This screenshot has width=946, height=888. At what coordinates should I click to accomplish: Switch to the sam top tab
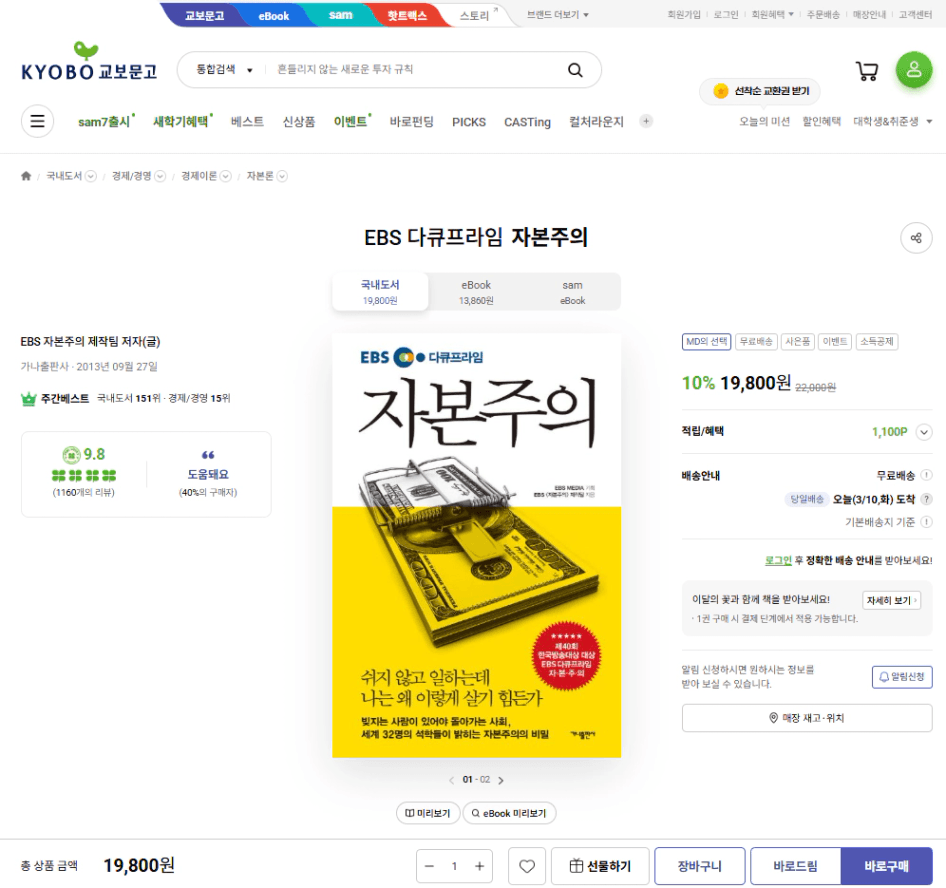(x=340, y=15)
